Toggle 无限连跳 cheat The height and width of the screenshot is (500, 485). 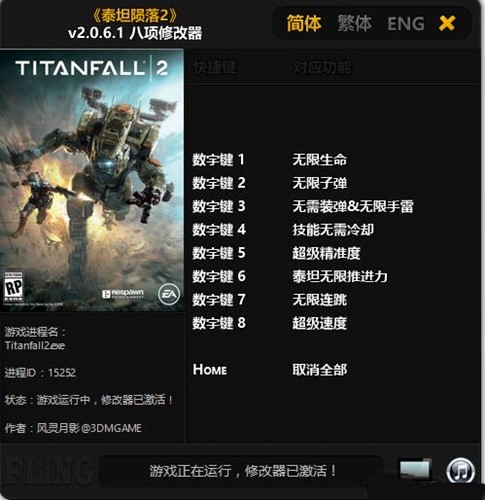[319, 300]
